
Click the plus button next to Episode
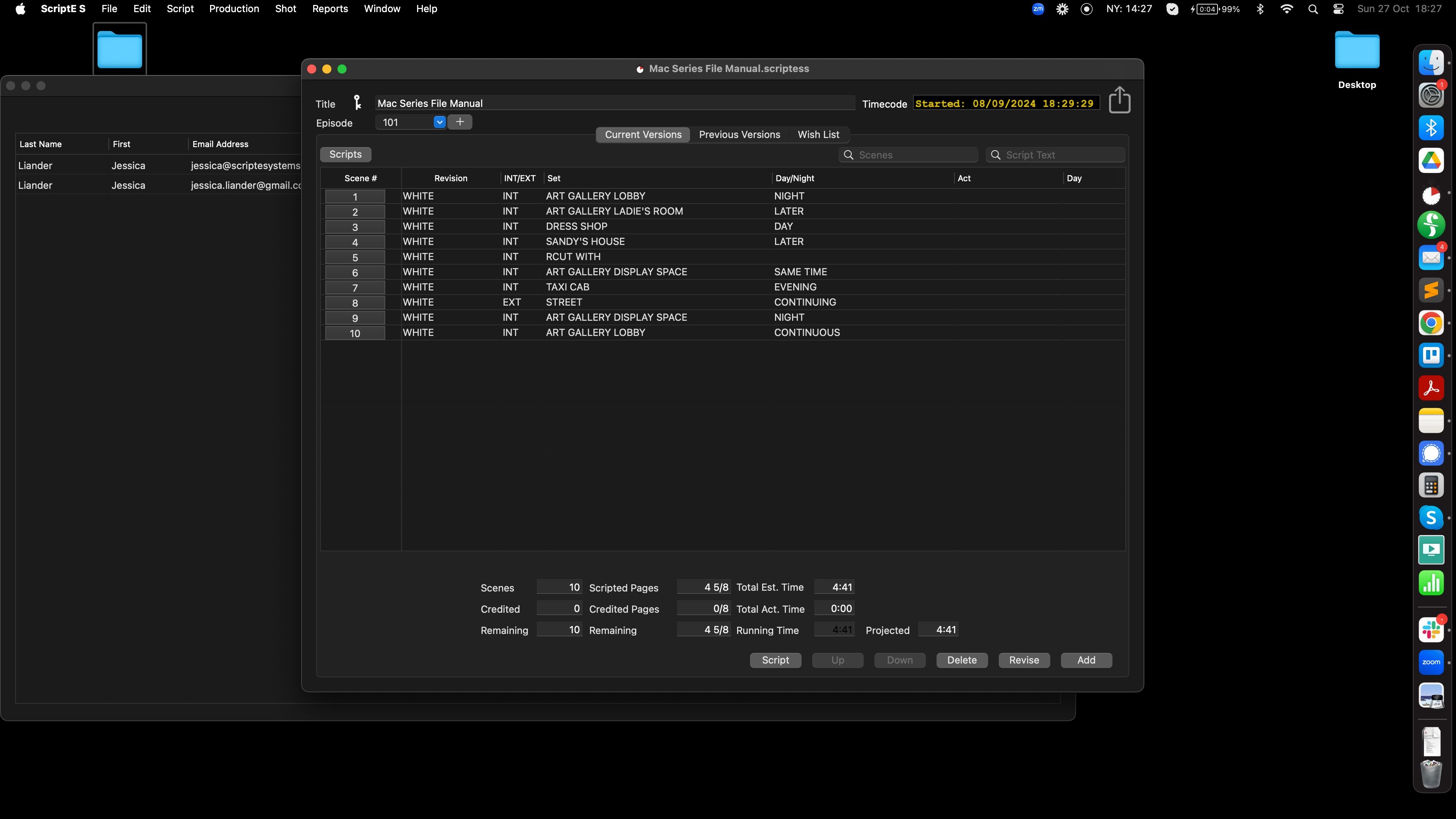(460, 122)
